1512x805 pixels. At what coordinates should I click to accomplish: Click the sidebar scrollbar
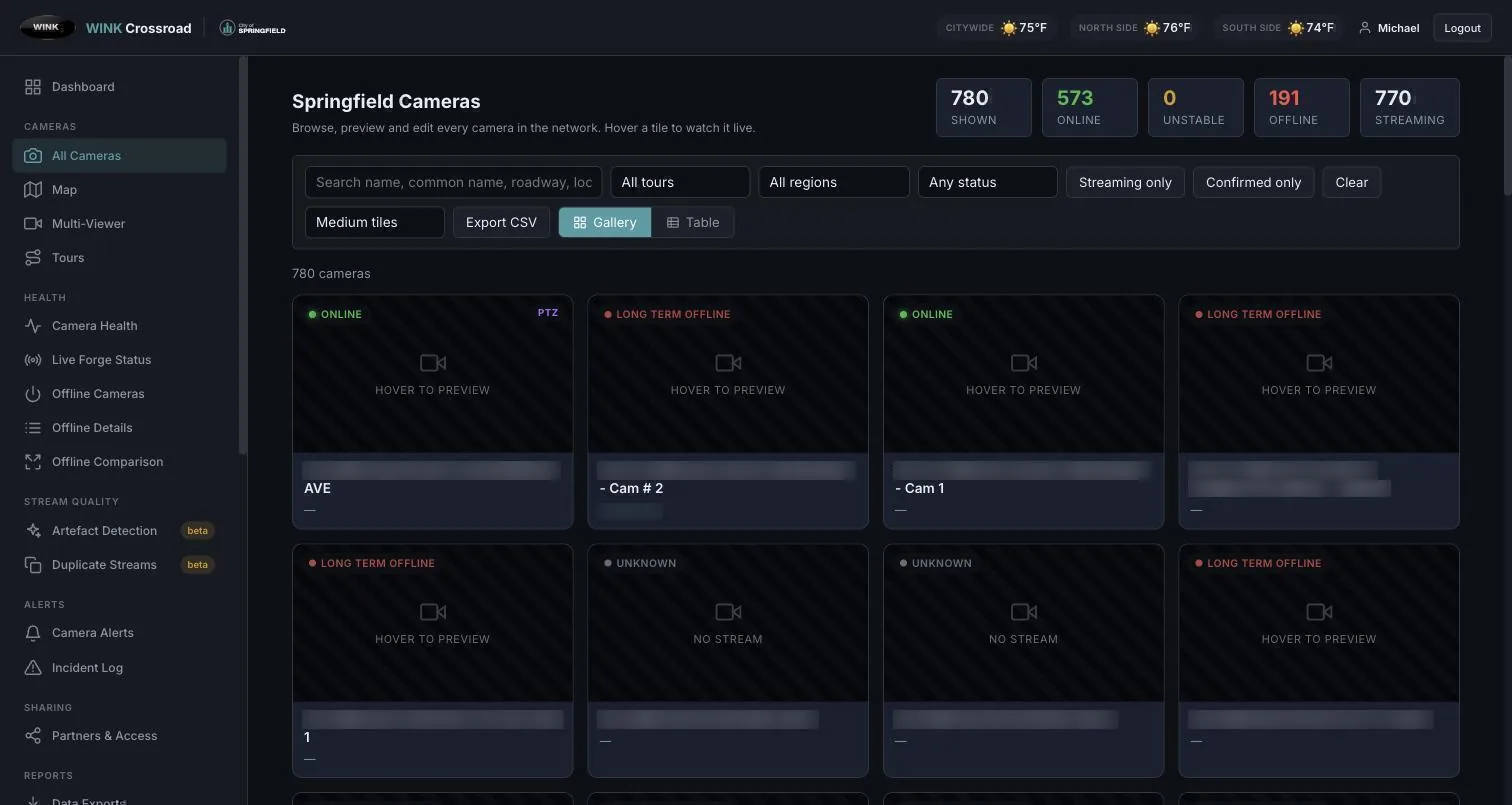[243, 255]
